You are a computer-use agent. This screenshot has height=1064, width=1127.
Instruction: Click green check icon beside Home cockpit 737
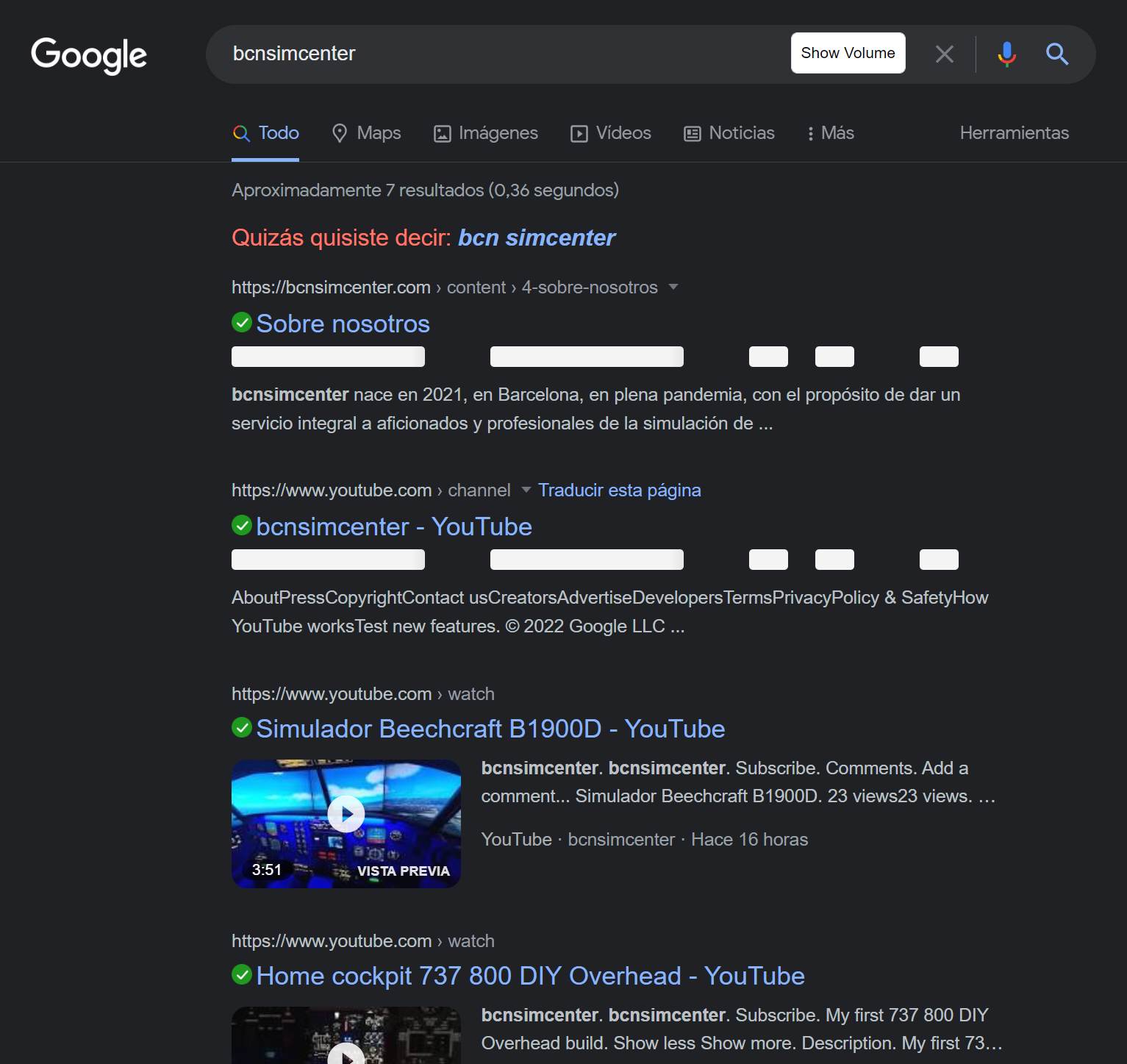(x=242, y=974)
